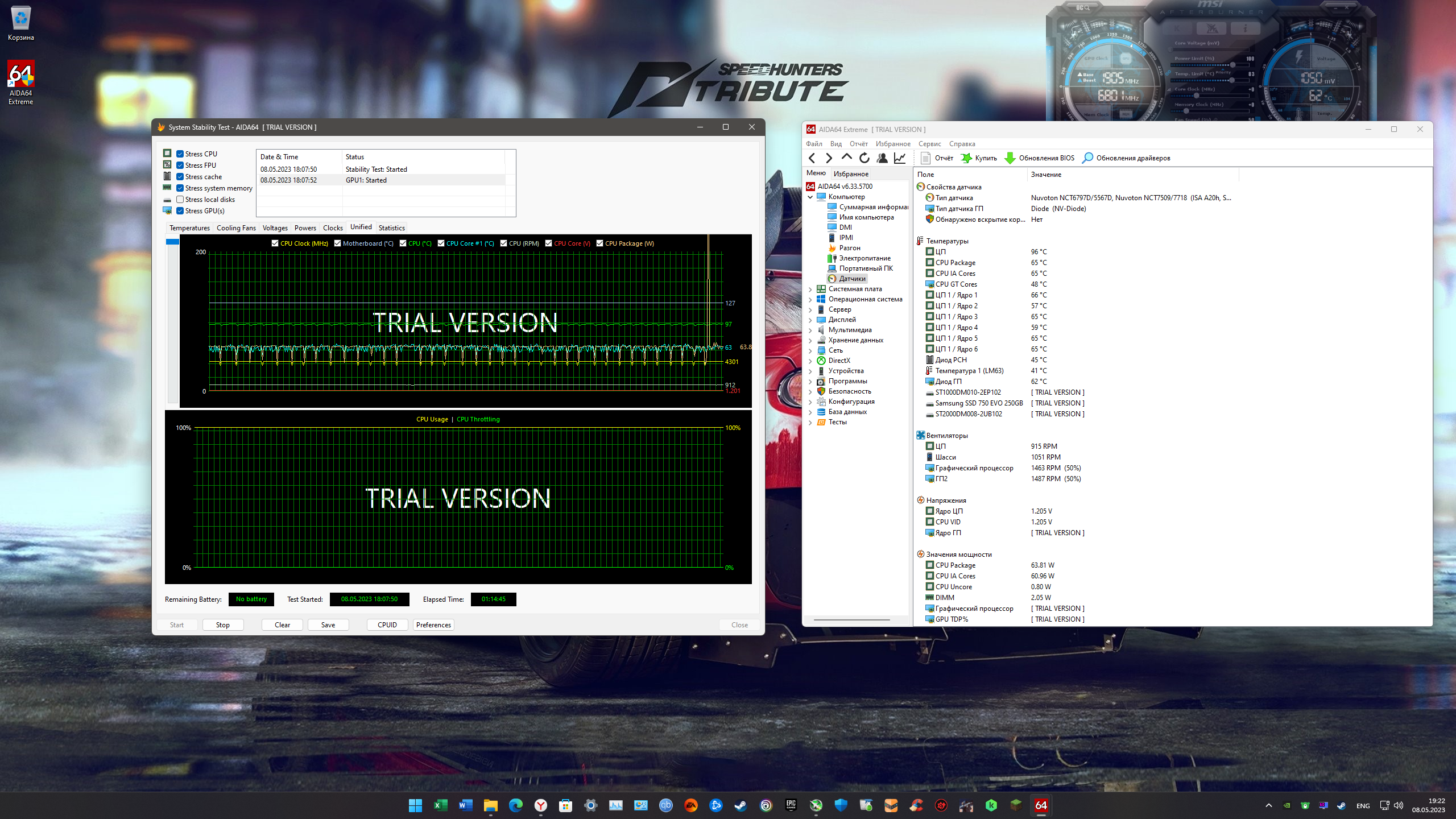Click the graph icon in AIDA64 toolbar
The height and width of the screenshot is (819, 1456).
click(x=900, y=158)
